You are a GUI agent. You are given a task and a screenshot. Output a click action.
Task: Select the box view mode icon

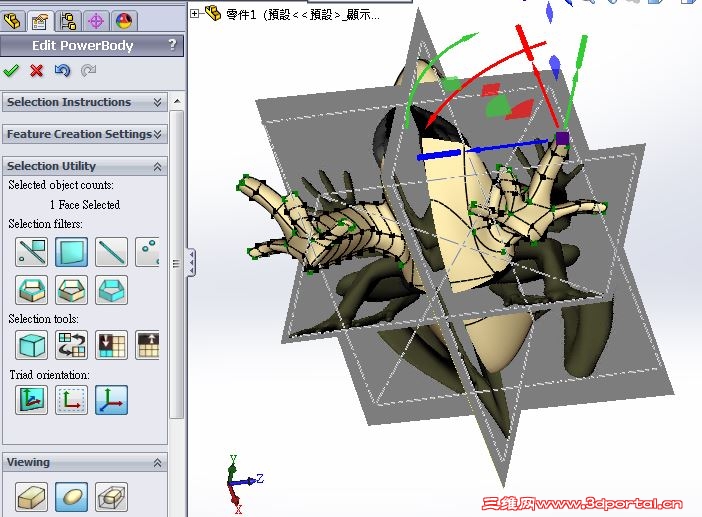point(31,497)
